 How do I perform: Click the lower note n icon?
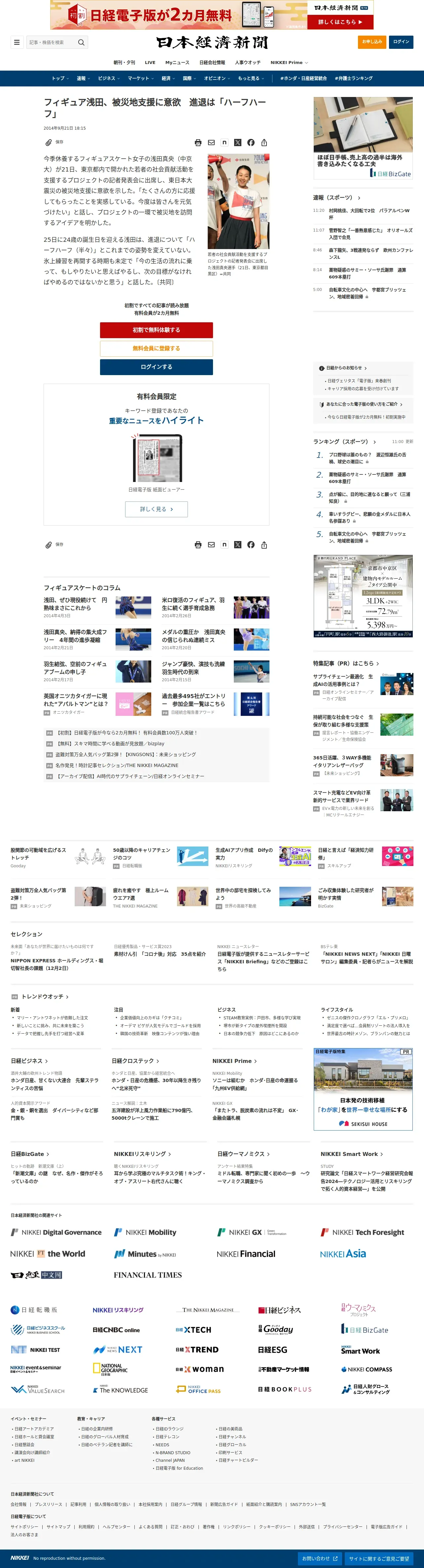tap(224, 545)
